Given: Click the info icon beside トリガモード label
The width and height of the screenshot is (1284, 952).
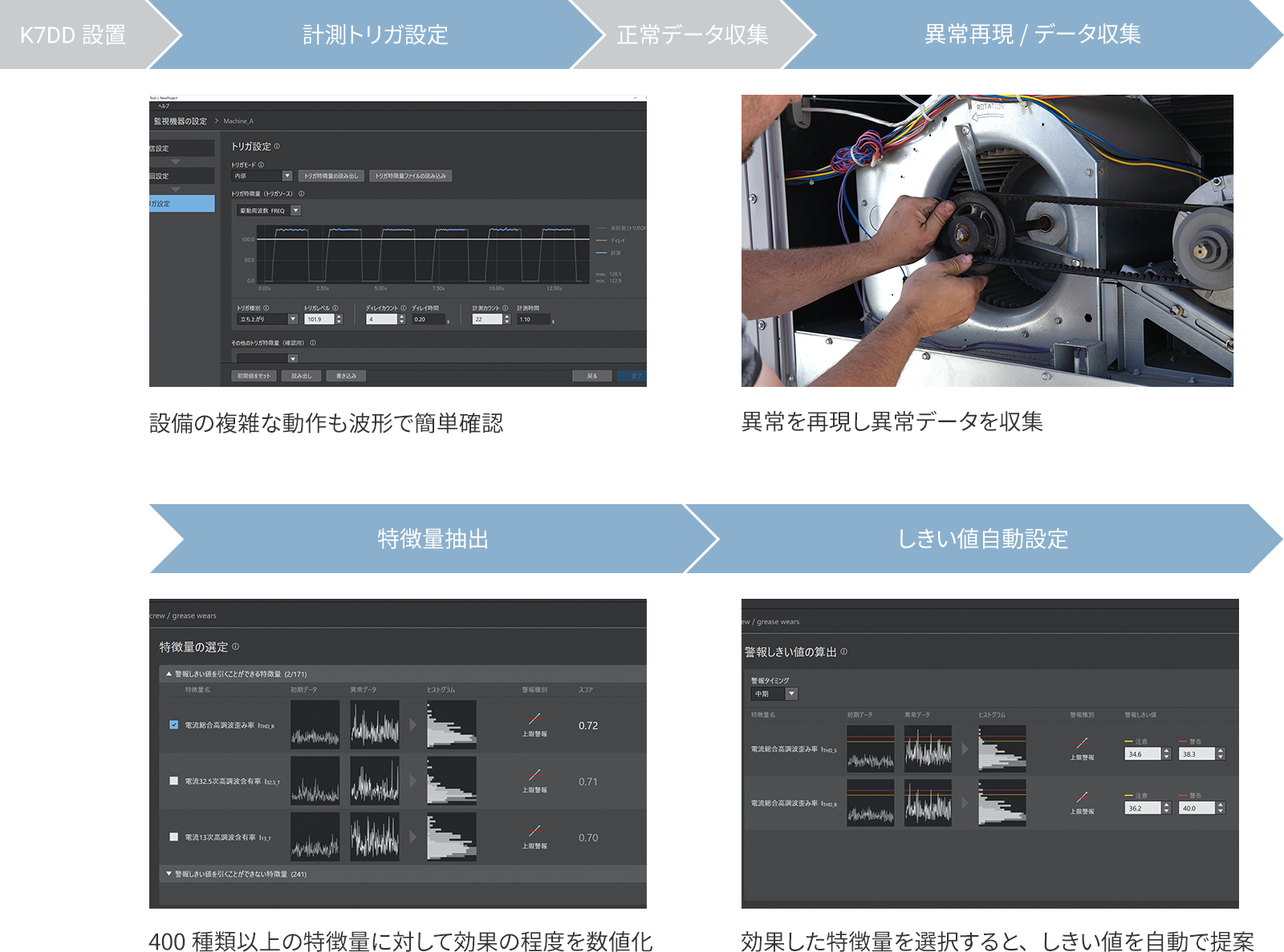Looking at the screenshot, I should click(262, 164).
